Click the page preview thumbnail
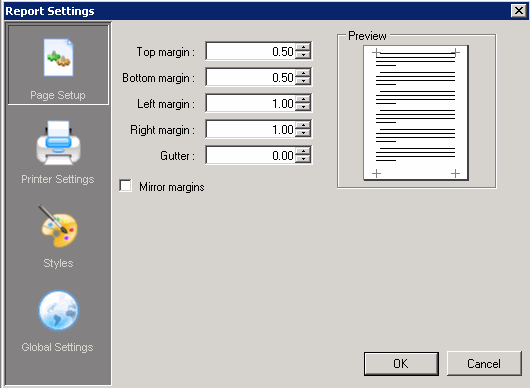The width and height of the screenshot is (530, 388). [416, 113]
